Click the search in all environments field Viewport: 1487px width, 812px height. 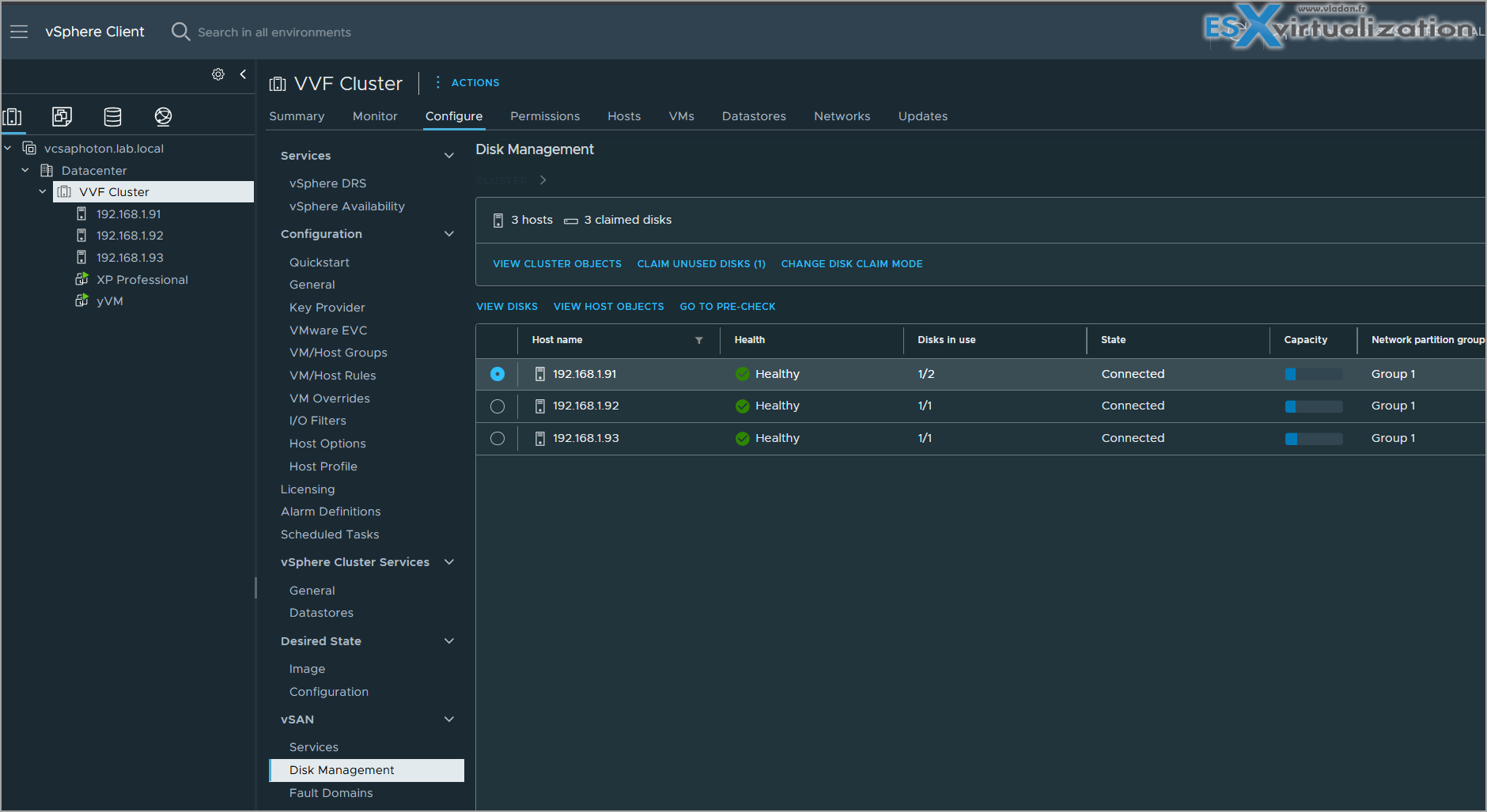(274, 32)
